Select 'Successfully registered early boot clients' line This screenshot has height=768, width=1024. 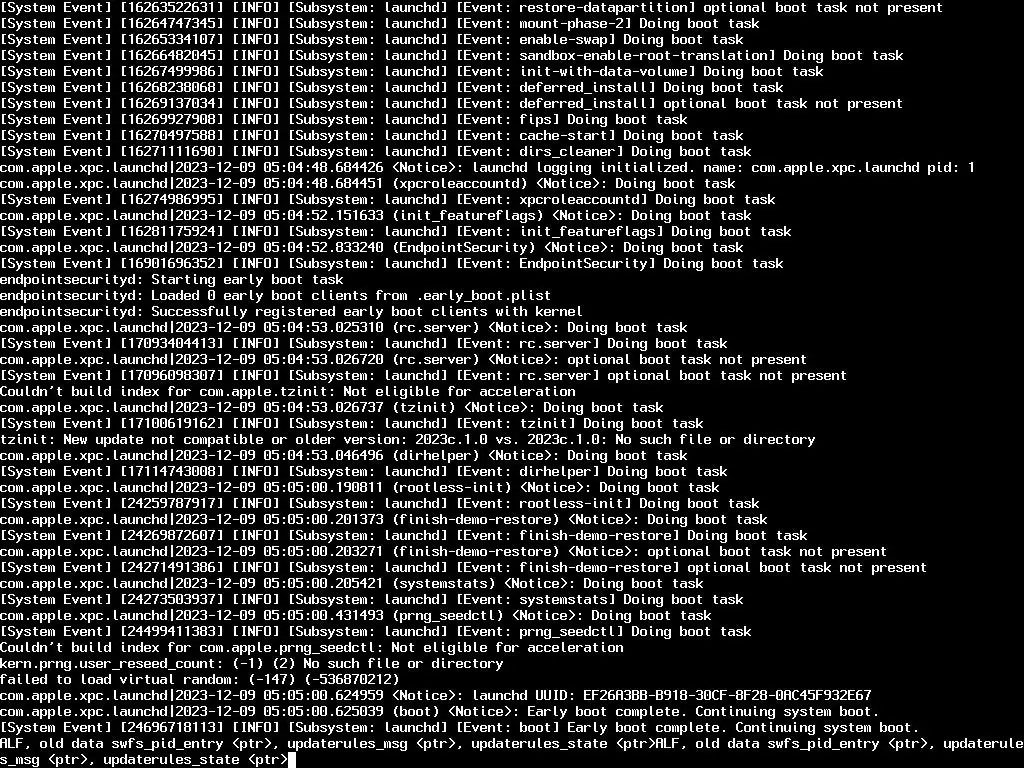291,312
